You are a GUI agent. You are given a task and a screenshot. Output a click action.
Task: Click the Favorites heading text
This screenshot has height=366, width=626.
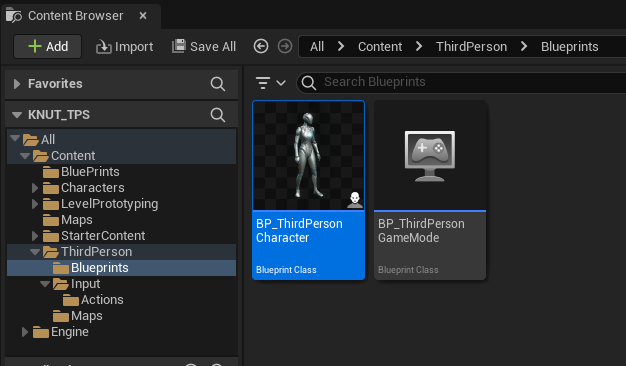tap(55, 84)
